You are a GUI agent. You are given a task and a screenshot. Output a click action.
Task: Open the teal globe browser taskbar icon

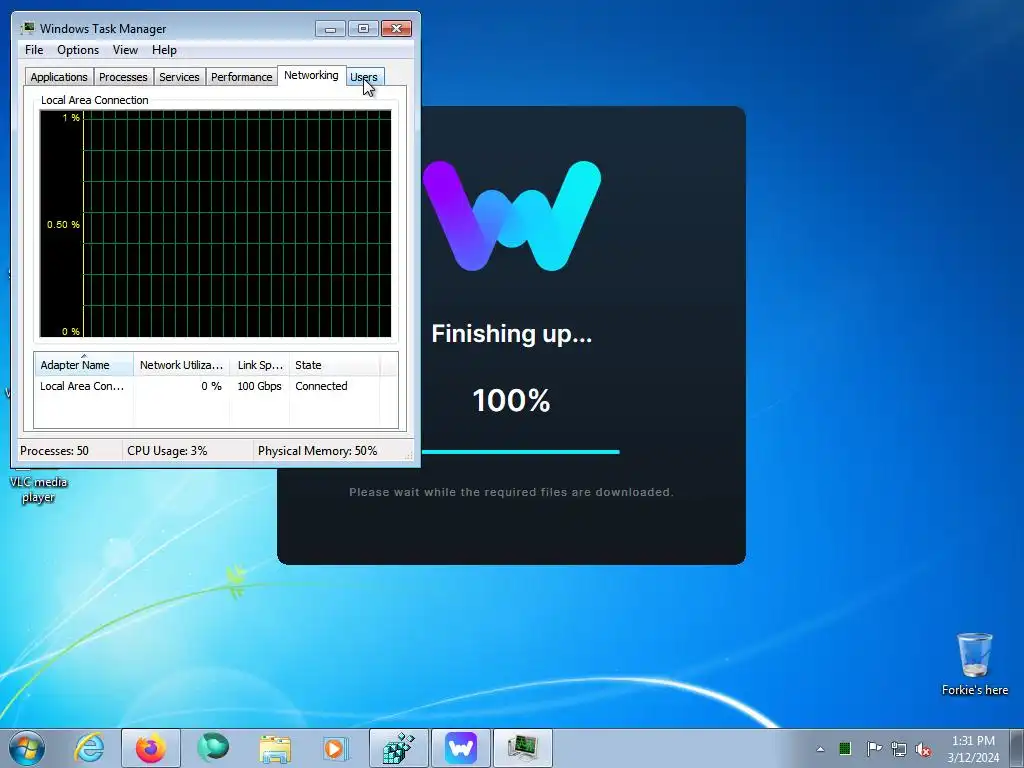tap(213, 747)
